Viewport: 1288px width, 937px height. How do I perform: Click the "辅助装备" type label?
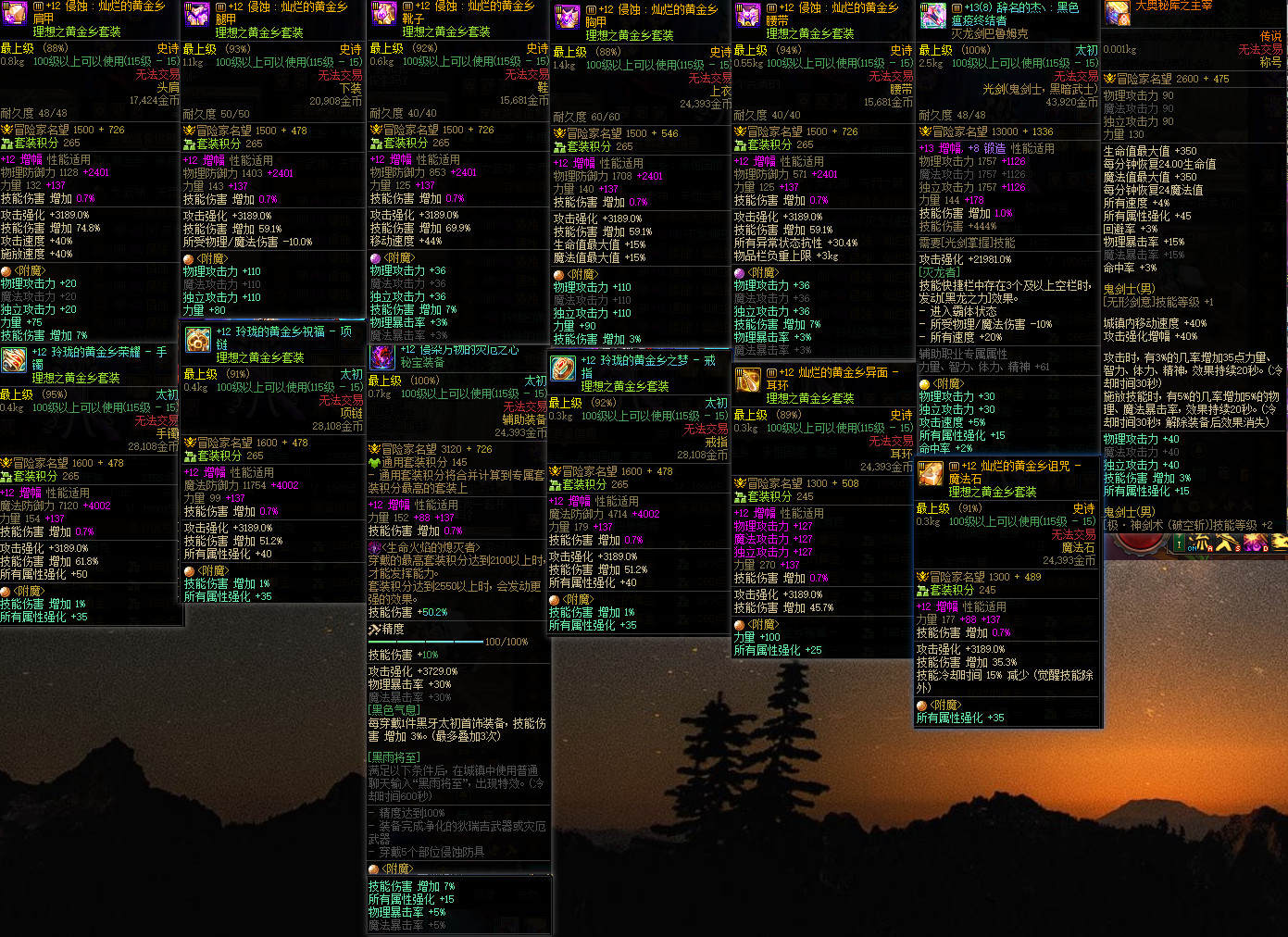(x=524, y=420)
